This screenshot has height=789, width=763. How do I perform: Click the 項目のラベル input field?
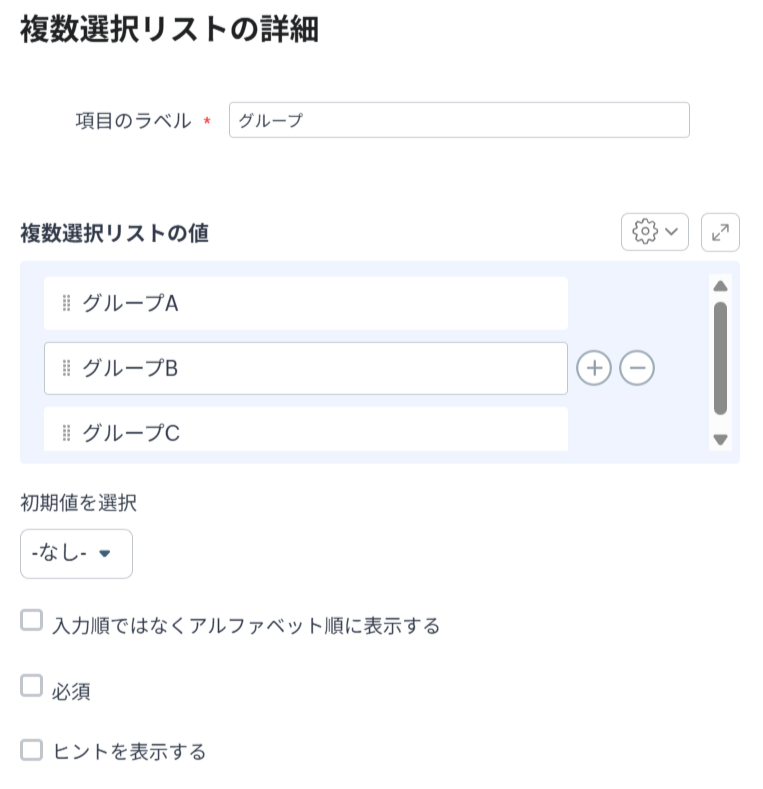coord(459,120)
